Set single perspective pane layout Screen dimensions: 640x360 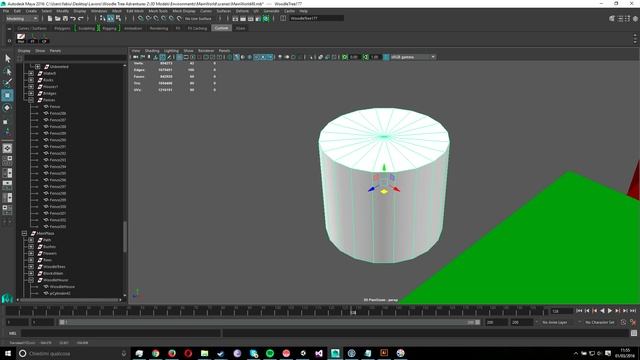pos(7,149)
